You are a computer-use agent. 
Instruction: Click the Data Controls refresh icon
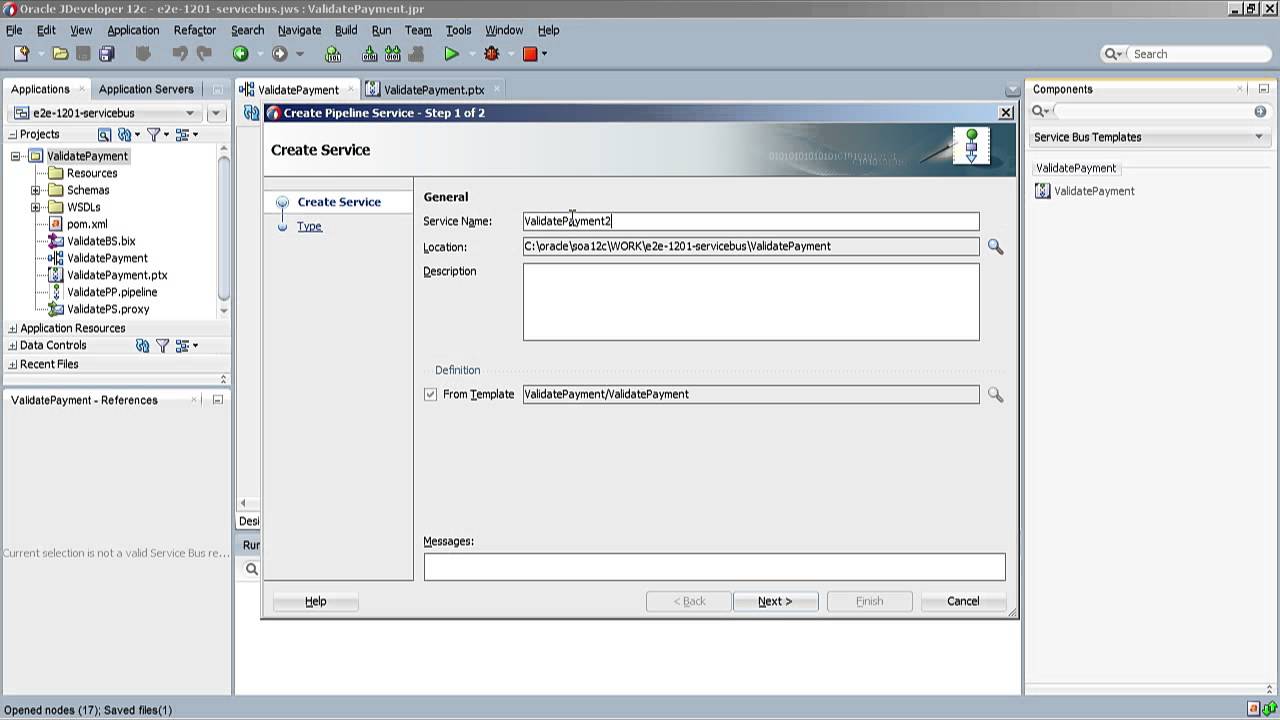click(142, 345)
